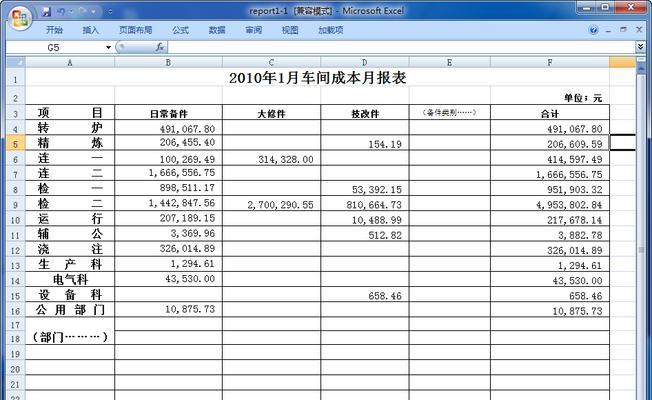Viewport: 652px width, 400px height.
Task: Switch to the 公式 tab
Action: coord(180,30)
